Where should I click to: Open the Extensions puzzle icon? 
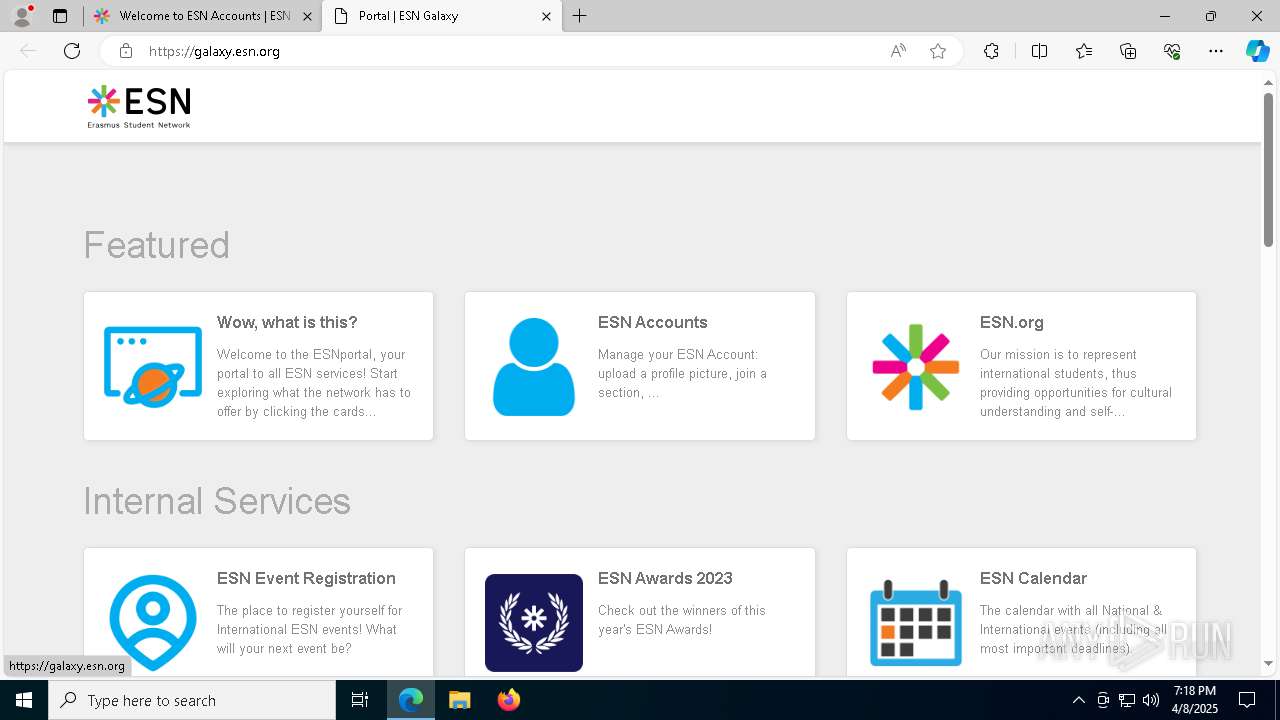coord(991,51)
